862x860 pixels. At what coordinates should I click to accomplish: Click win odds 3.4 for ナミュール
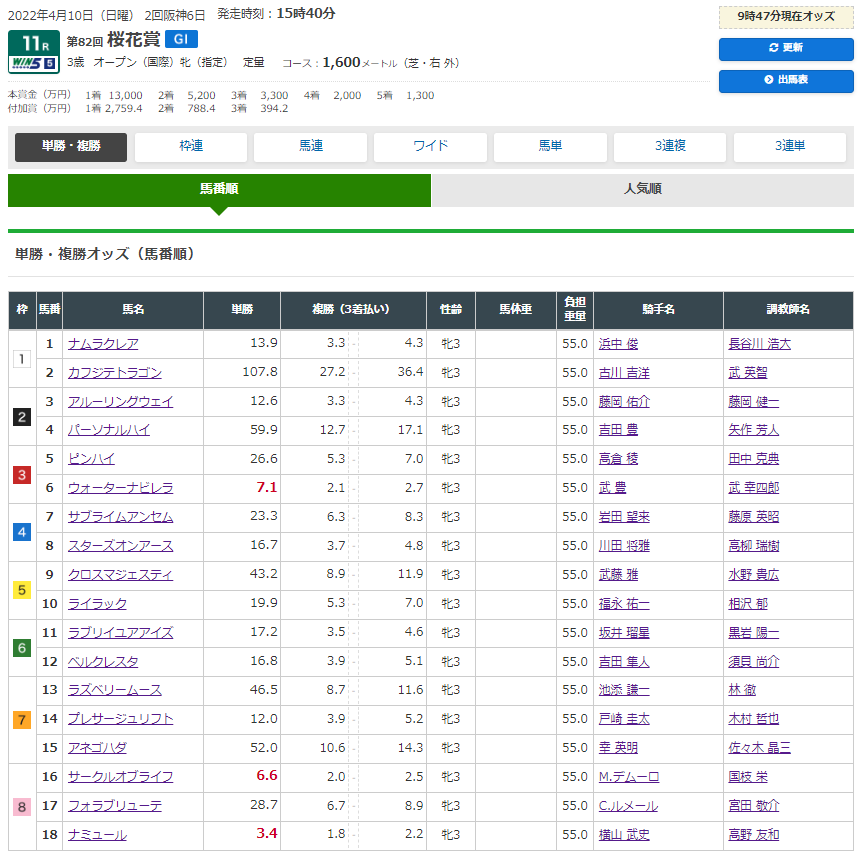pos(267,834)
